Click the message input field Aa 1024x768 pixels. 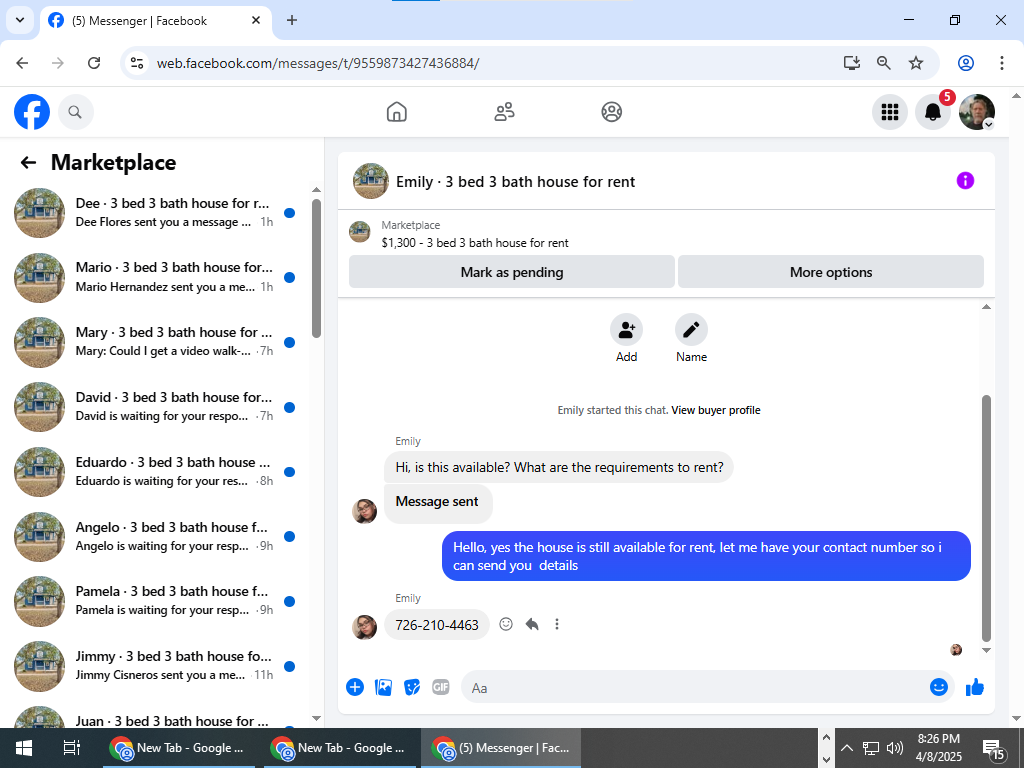(692, 688)
